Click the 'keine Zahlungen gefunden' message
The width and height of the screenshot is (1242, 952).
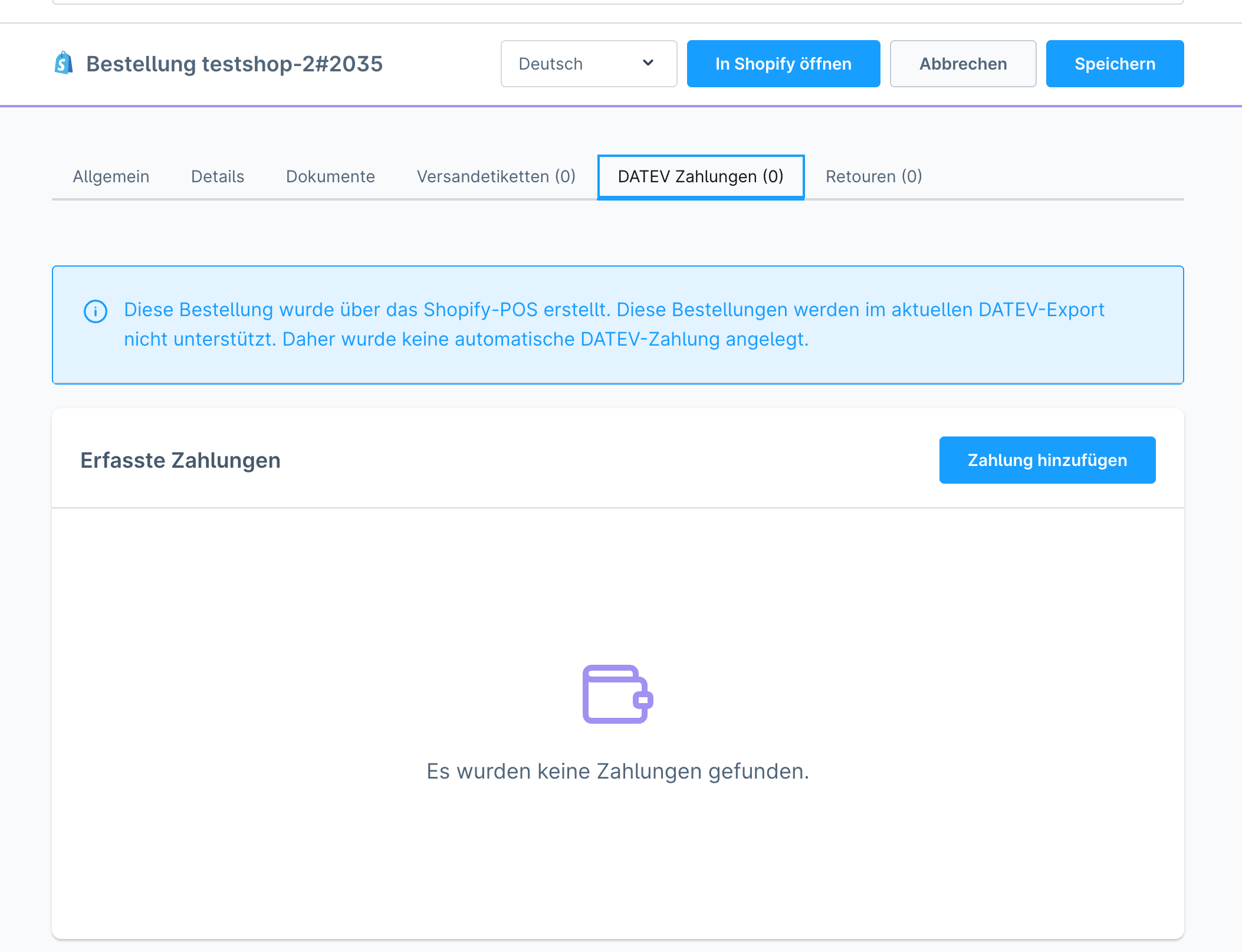pyautogui.click(x=617, y=771)
